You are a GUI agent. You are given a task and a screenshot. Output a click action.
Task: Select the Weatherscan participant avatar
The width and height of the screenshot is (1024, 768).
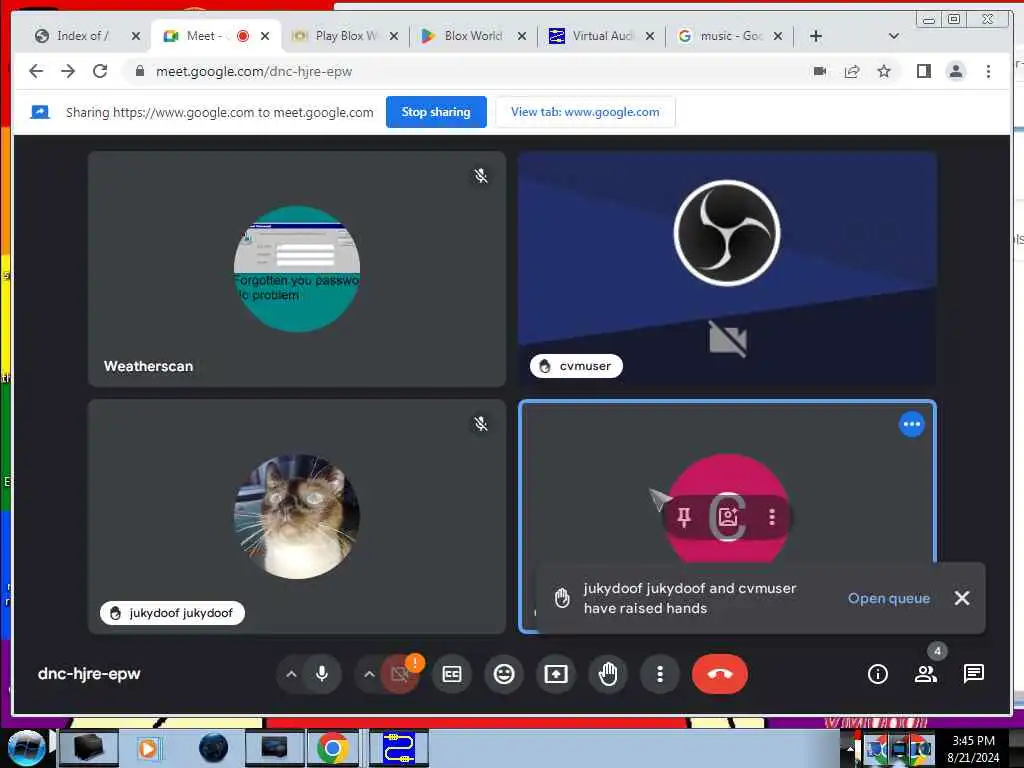tap(297, 268)
